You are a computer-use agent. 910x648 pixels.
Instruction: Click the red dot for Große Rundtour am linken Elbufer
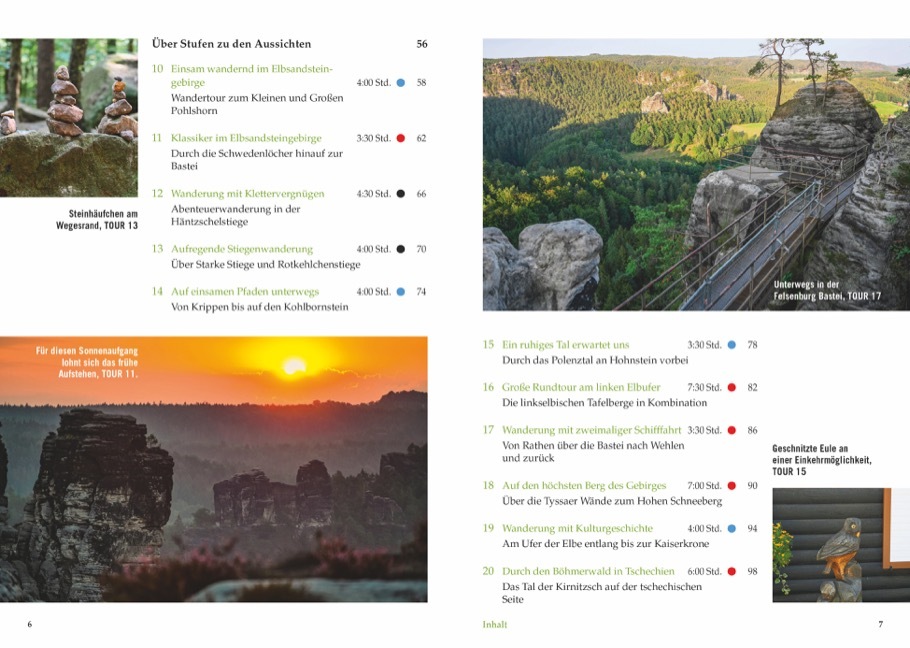pyautogui.click(x=732, y=387)
